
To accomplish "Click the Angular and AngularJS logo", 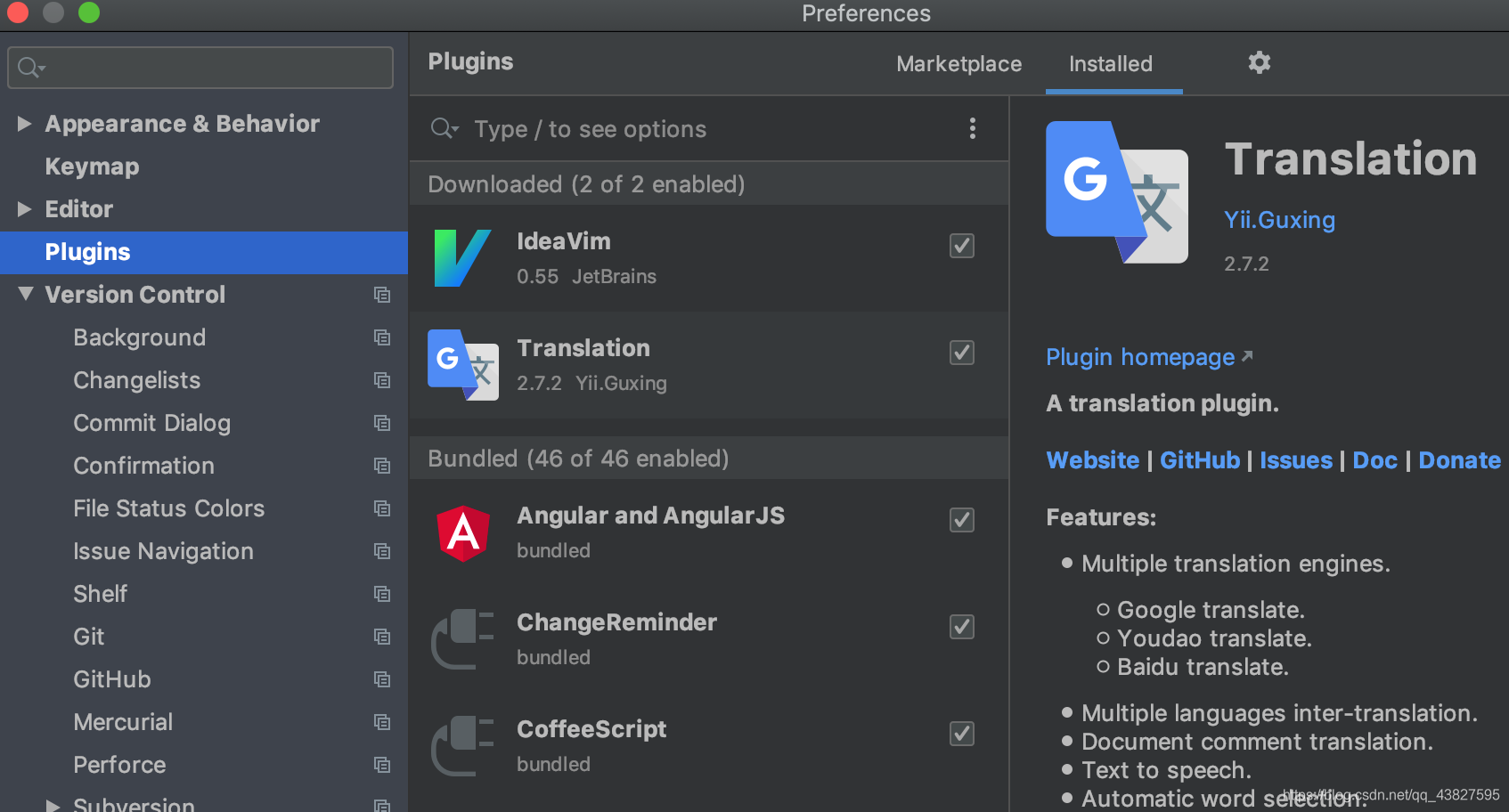I will (x=463, y=533).
